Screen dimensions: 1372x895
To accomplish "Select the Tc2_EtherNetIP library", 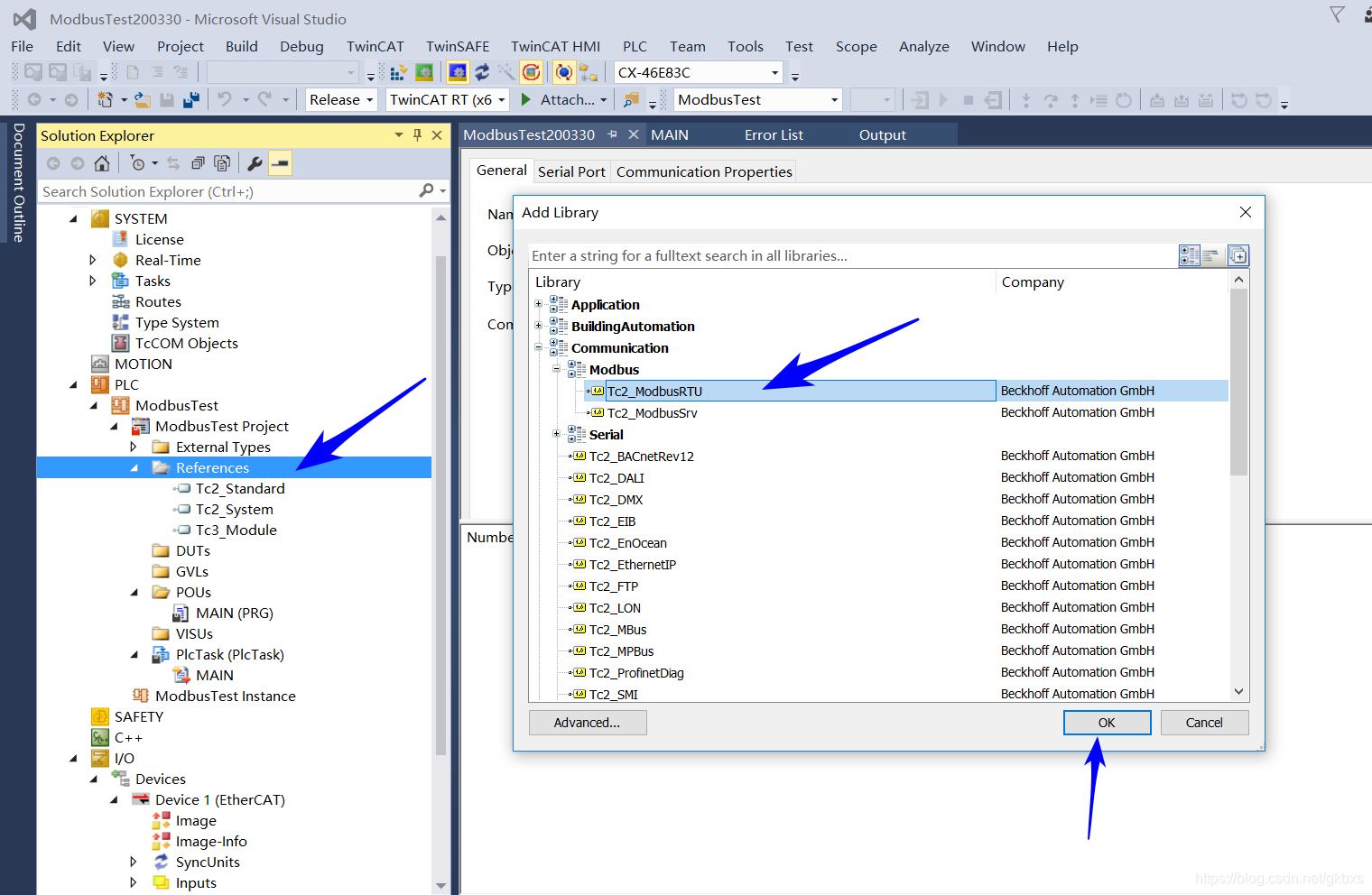I will (632, 564).
